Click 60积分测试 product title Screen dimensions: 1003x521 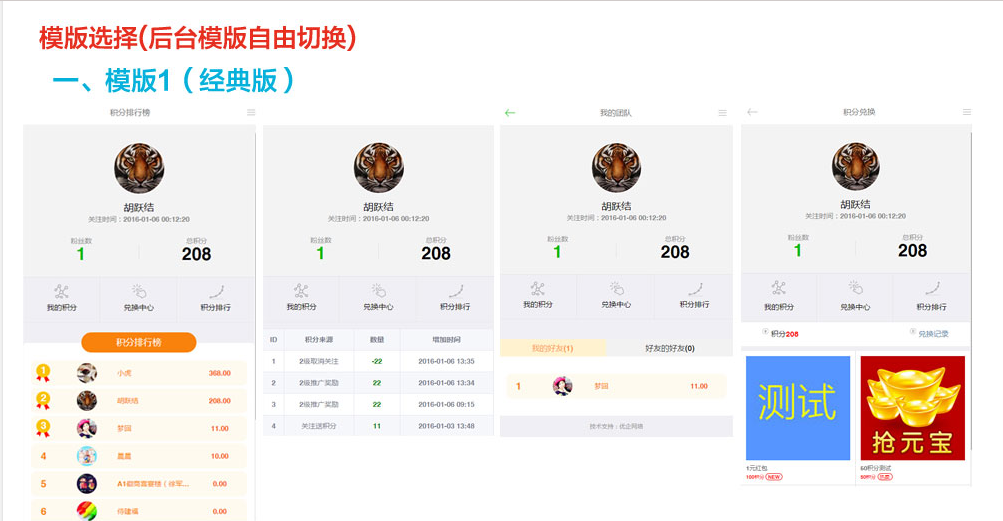876,469
